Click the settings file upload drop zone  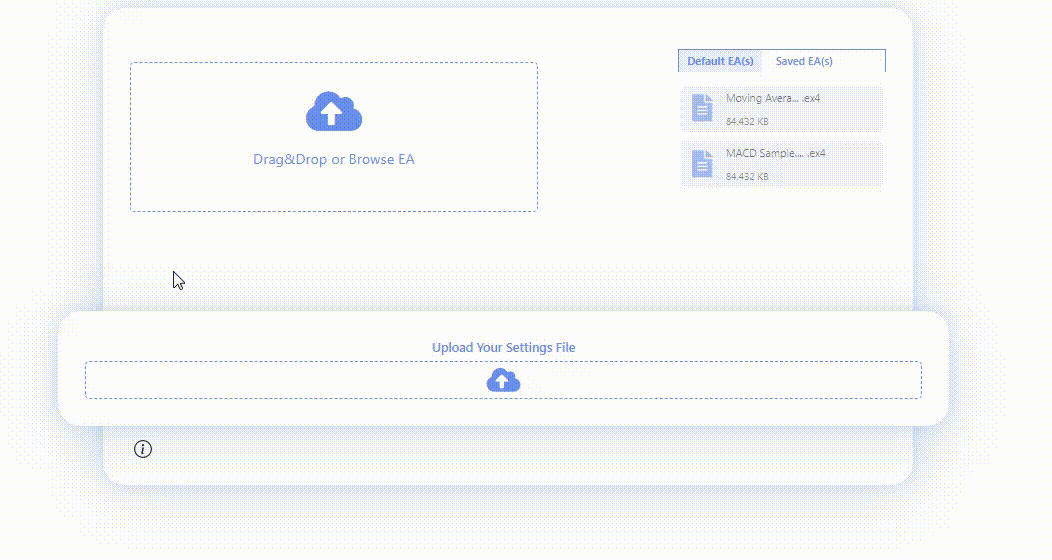tap(503, 380)
